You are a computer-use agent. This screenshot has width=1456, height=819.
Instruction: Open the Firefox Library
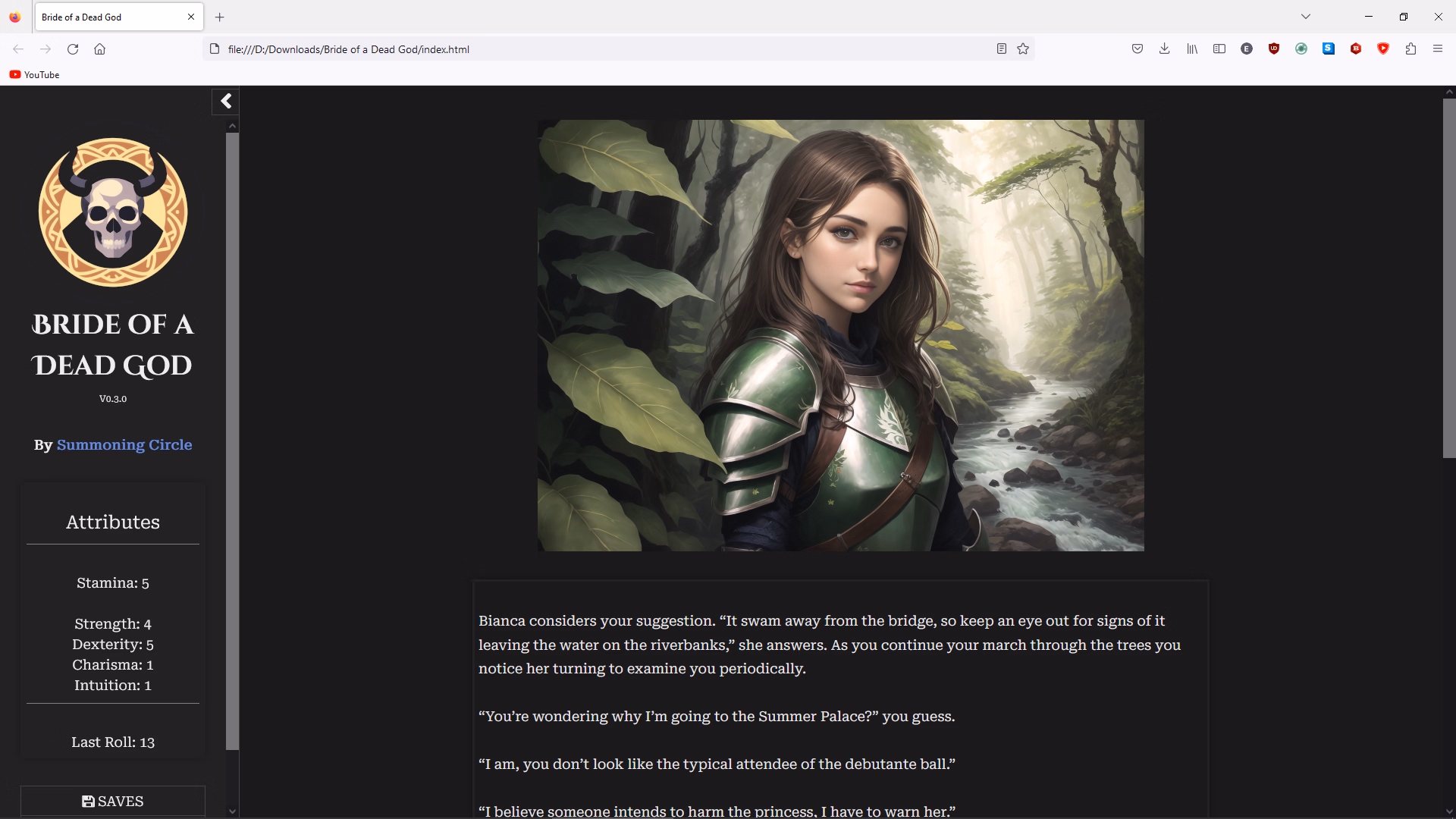1191,49
